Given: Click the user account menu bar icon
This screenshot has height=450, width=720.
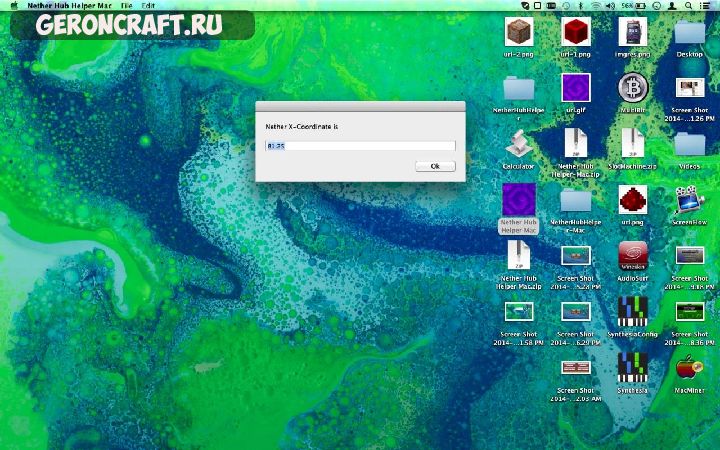Looking at the screenshot, I should tap(672, 6).
